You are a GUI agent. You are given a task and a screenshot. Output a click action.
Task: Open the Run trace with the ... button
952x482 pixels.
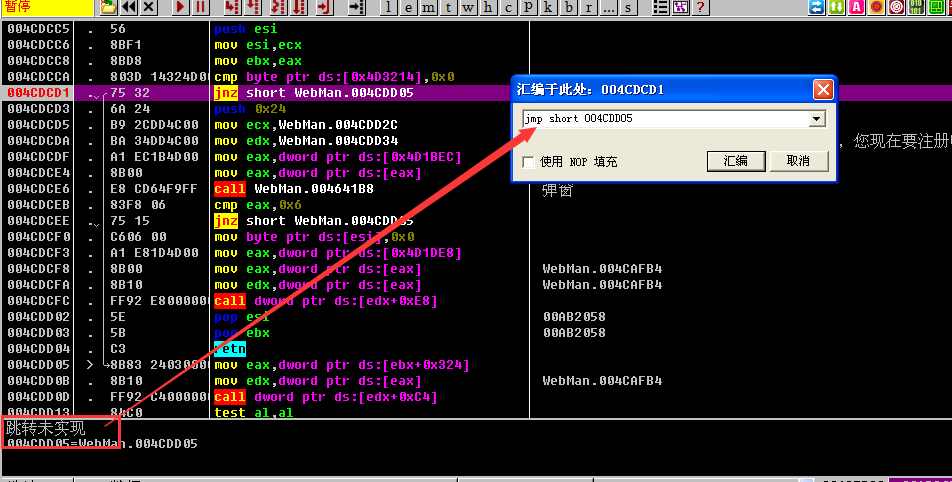(x=608, y=7)
